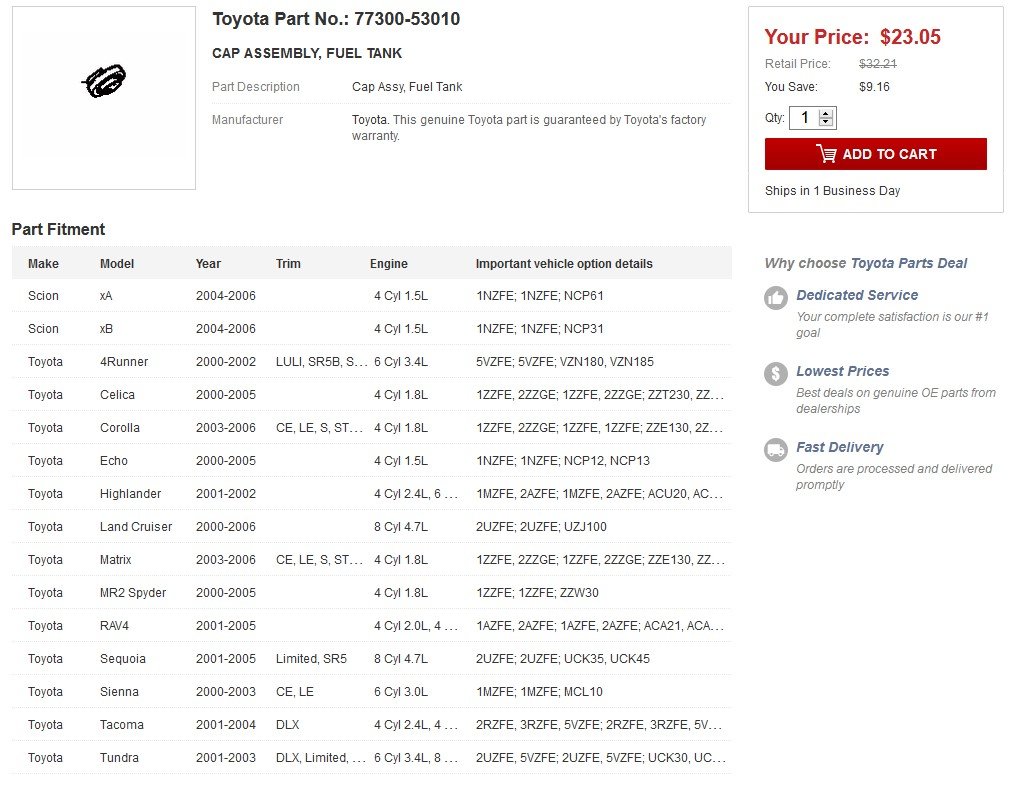Click the You Save $9.16 amount
The width and height of the screenshot is (1015, 785).
click(x=875, y=87)
